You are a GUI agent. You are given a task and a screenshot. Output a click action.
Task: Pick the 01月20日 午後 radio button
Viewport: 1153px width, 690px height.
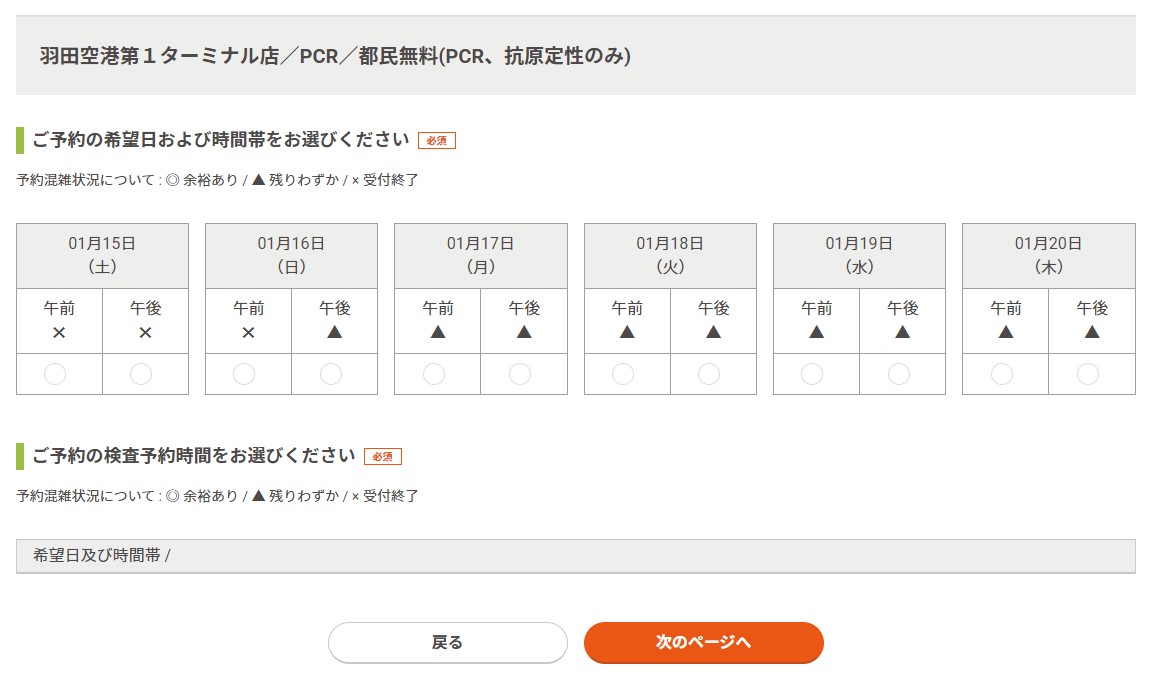pyautogui.click(x=1088, y=374)
